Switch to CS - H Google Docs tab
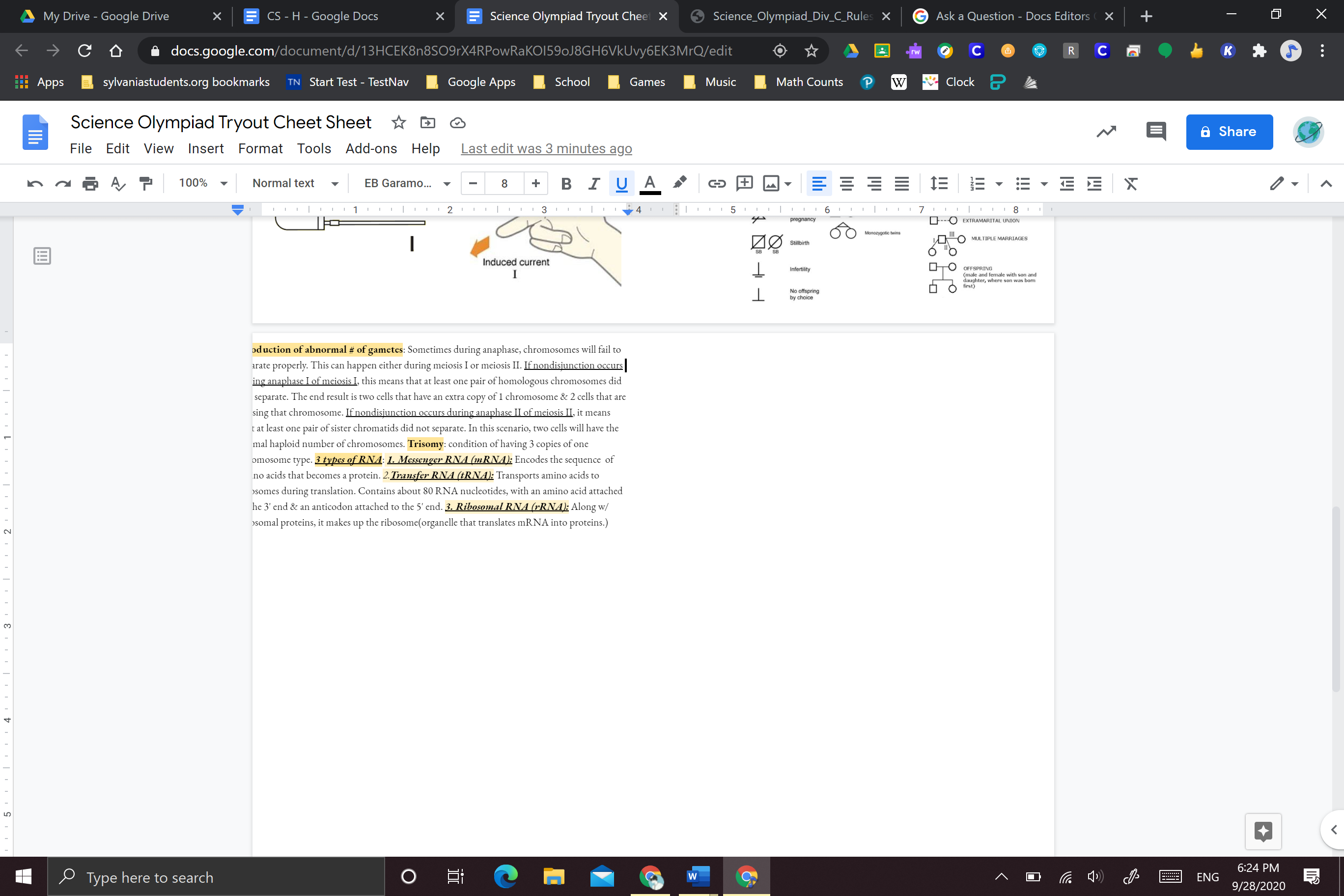This screenshot has height=896, width=1344. tap(322, 16)
